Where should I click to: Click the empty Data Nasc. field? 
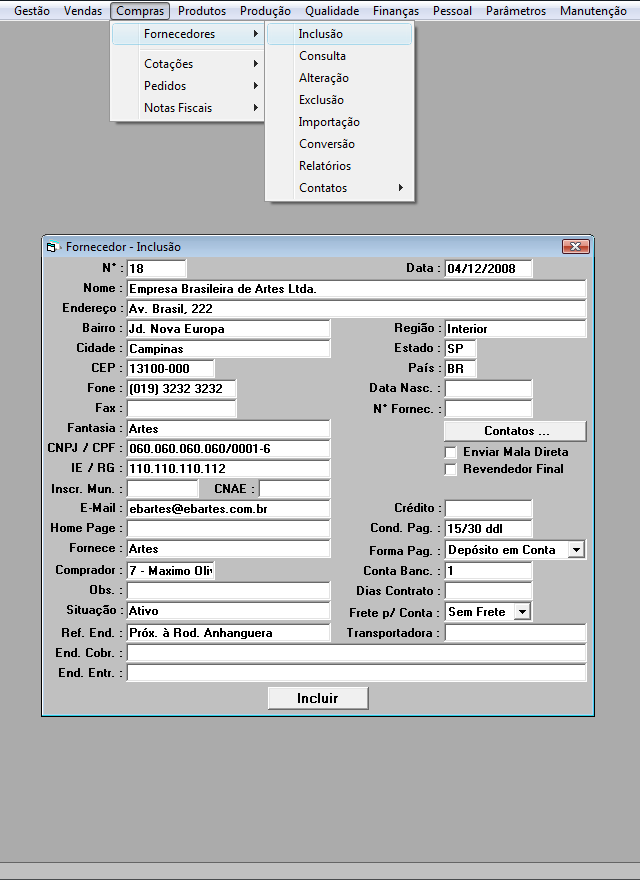[x=488, y=388]
